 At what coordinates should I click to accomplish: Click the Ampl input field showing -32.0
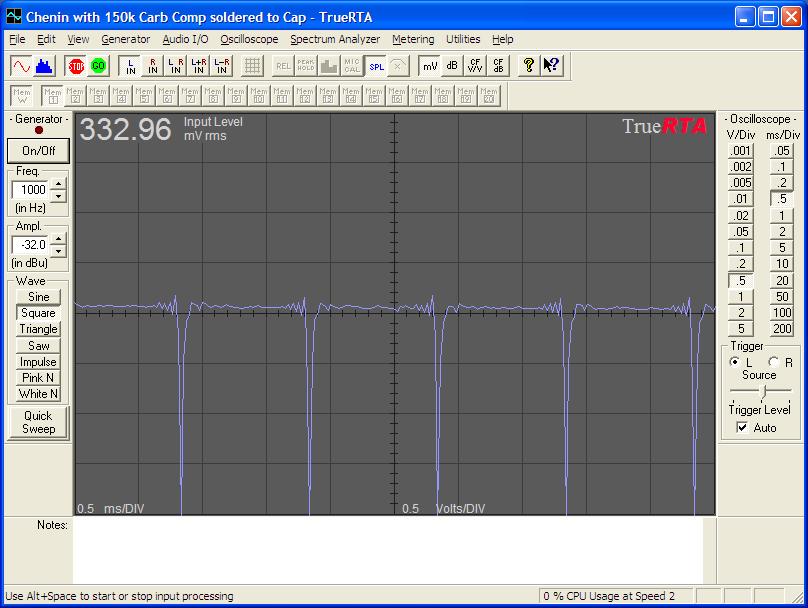click(x=31, y=245)
